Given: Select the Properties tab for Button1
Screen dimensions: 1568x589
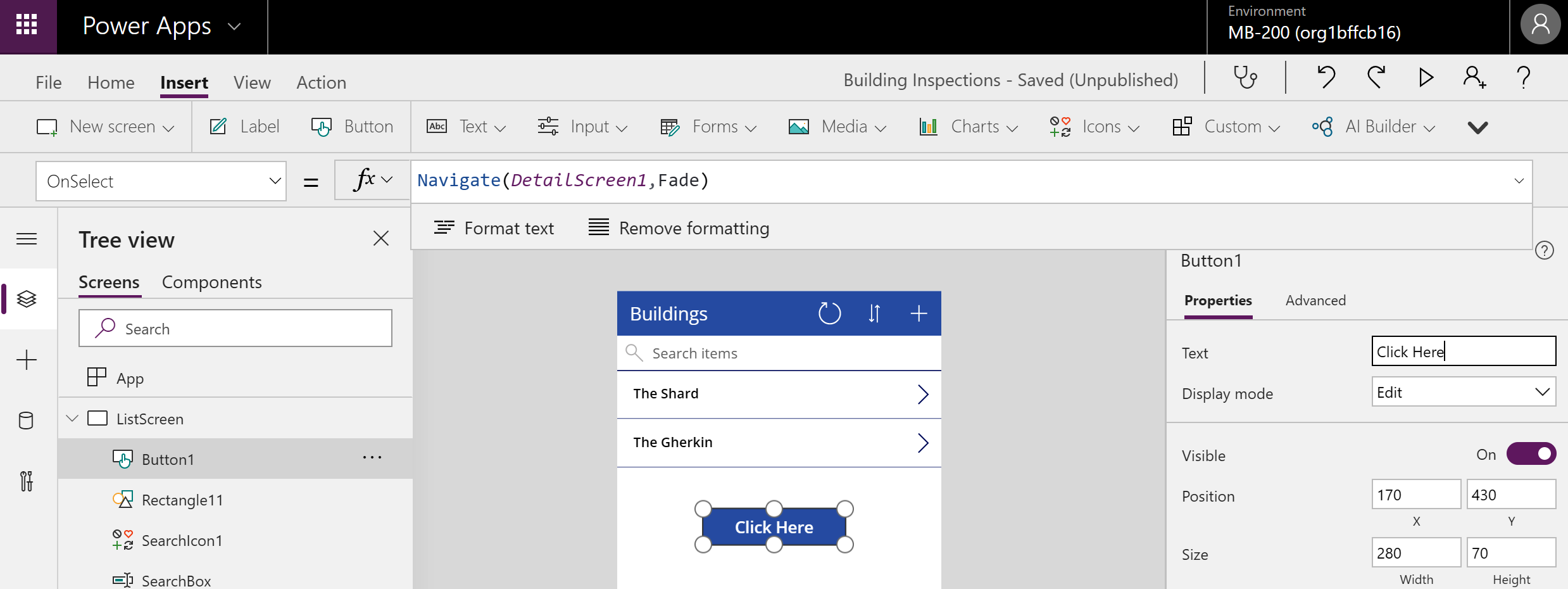Looking at the screenshot, I should click(x=1218, y=300).
